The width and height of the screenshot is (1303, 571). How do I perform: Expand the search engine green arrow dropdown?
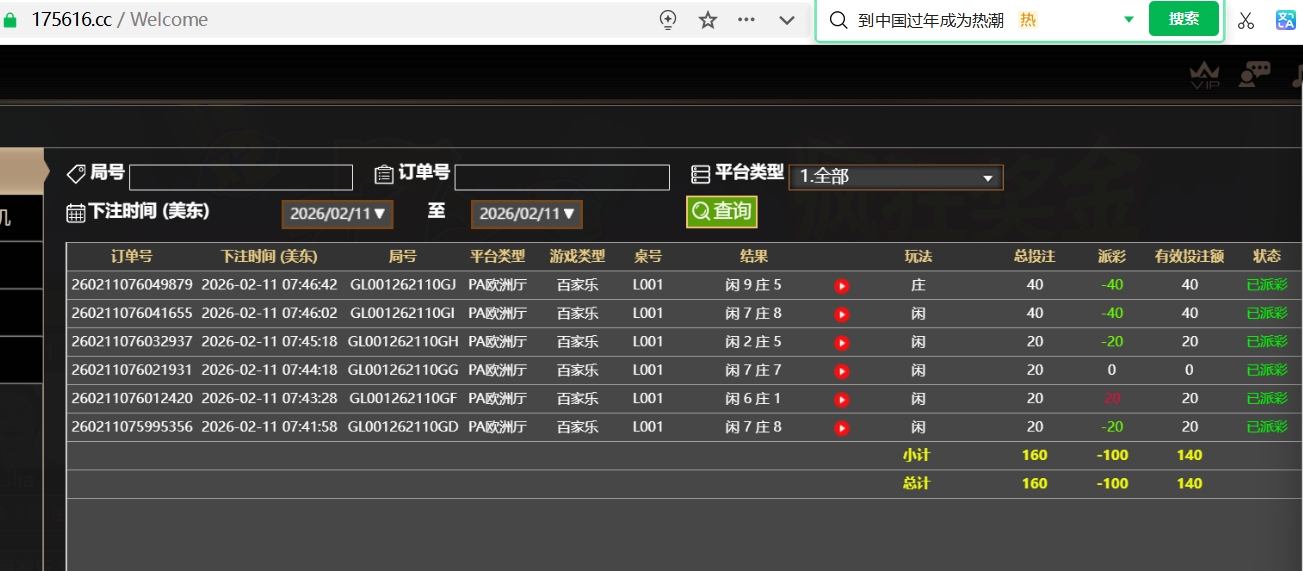pos(1129,20)
